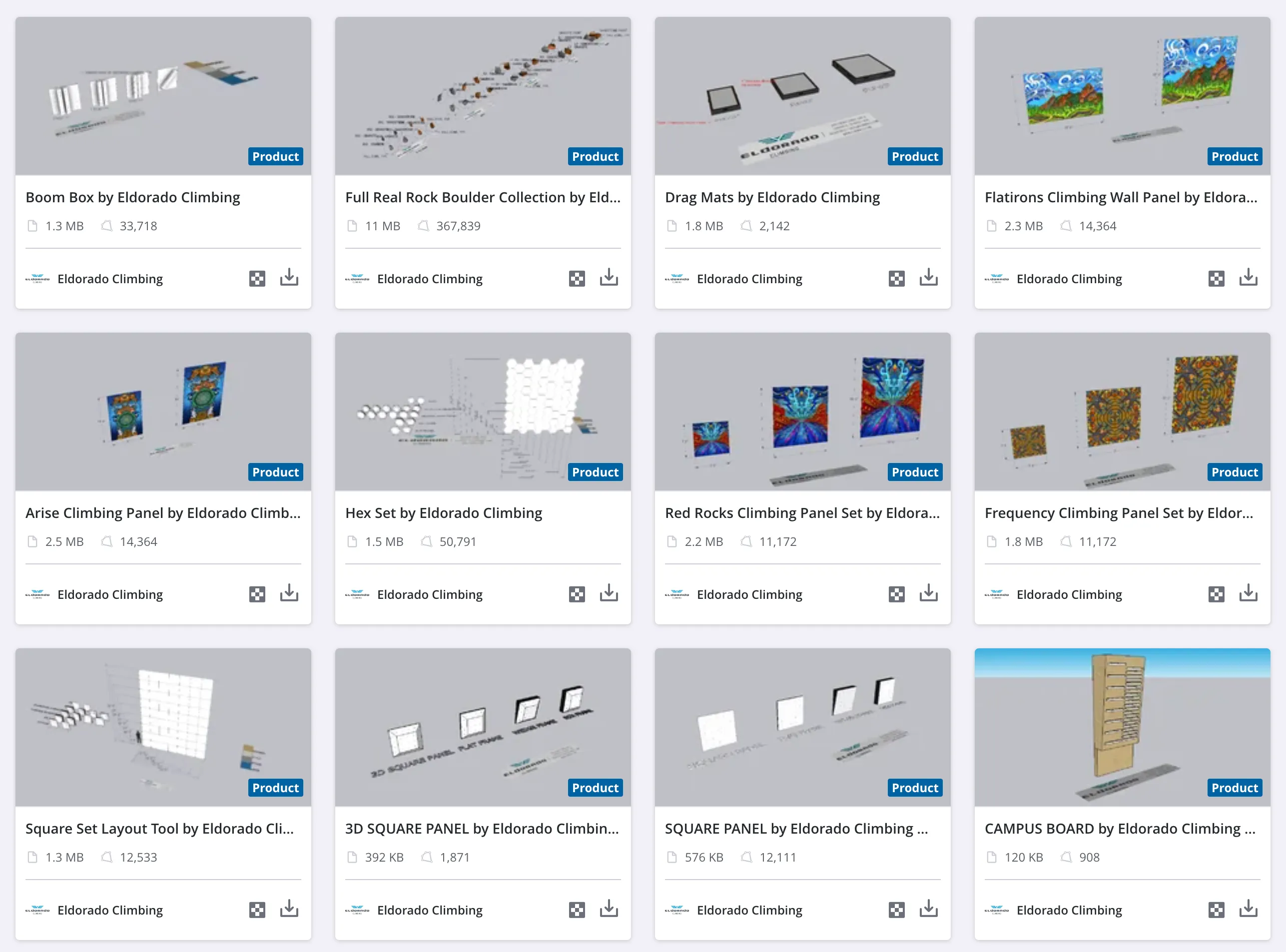The height and width of the screenshot is (952, 1286).
Task: Open Hex Set by Eldorado Climbing title
Action: coord(443,513)
